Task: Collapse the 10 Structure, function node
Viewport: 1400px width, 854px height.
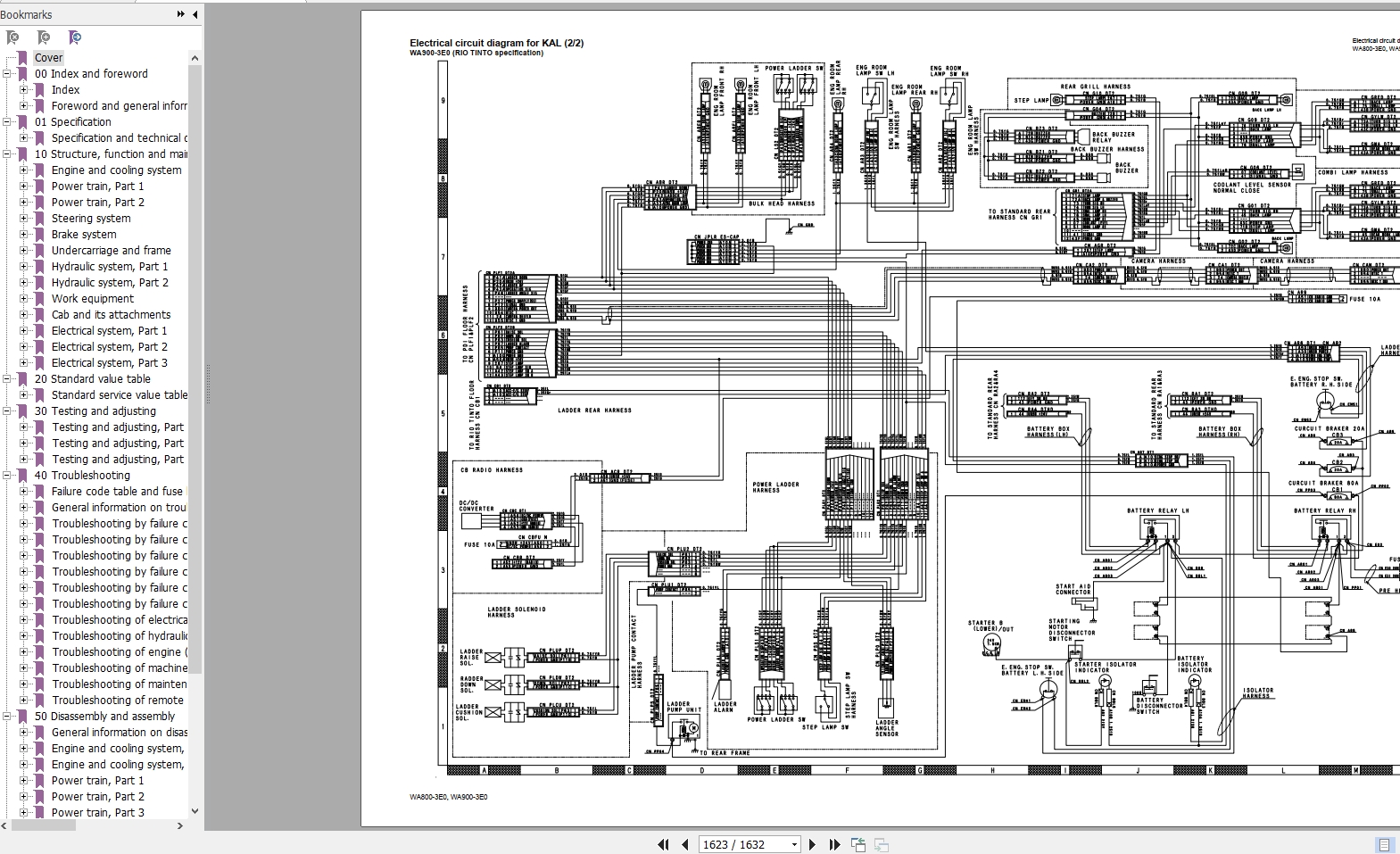Action: 8,154
